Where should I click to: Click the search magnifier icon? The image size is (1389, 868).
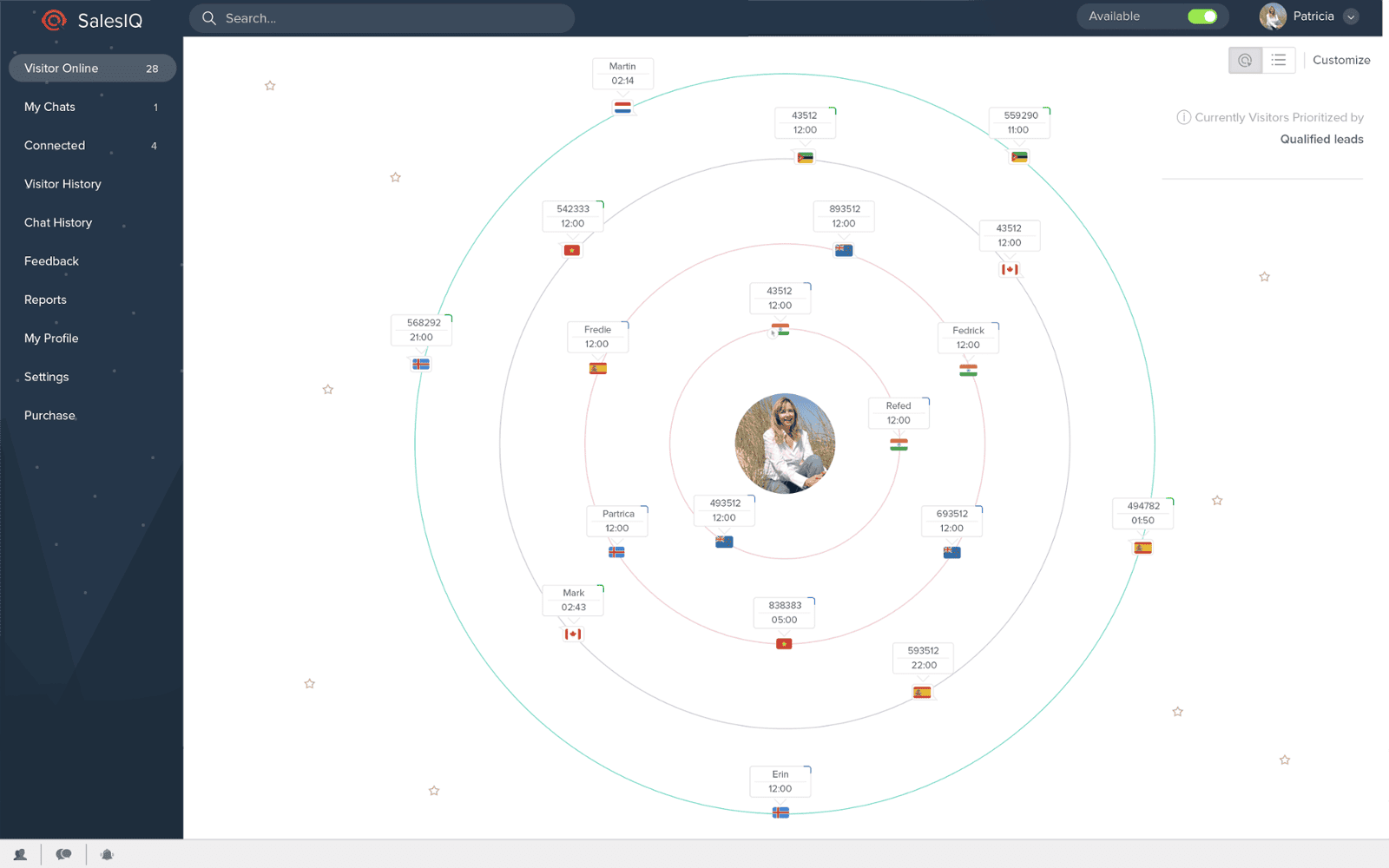[209, 18]
